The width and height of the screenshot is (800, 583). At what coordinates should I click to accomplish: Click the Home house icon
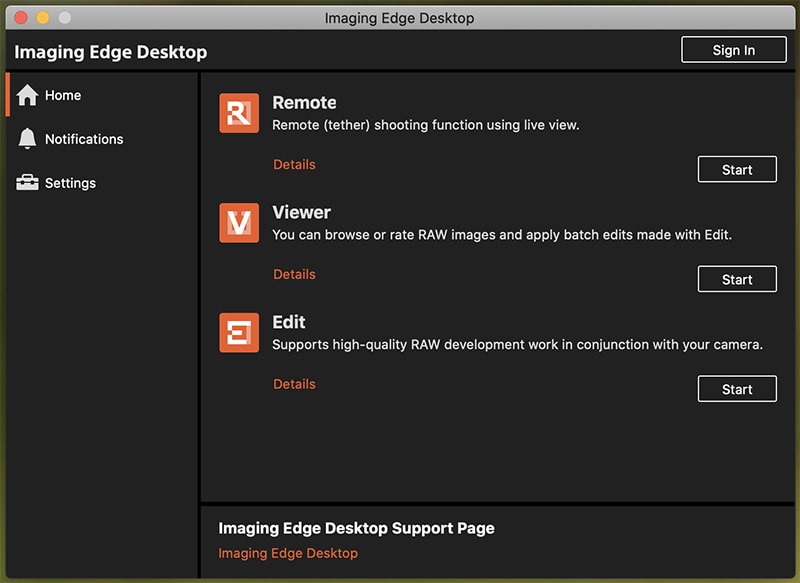coord(27,95)
